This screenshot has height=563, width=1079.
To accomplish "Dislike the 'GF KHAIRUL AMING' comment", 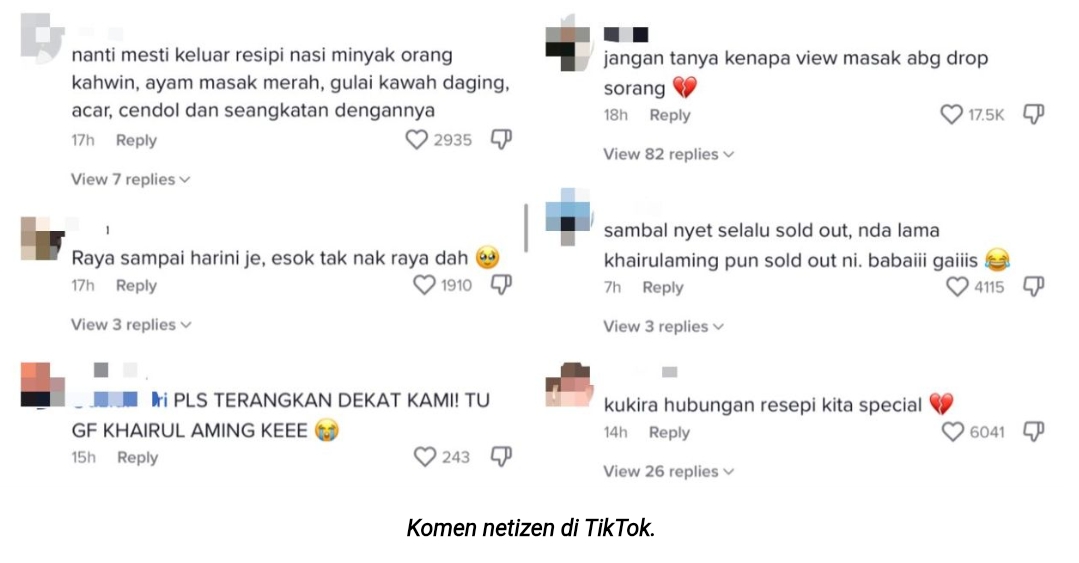I will click(501, 457).
